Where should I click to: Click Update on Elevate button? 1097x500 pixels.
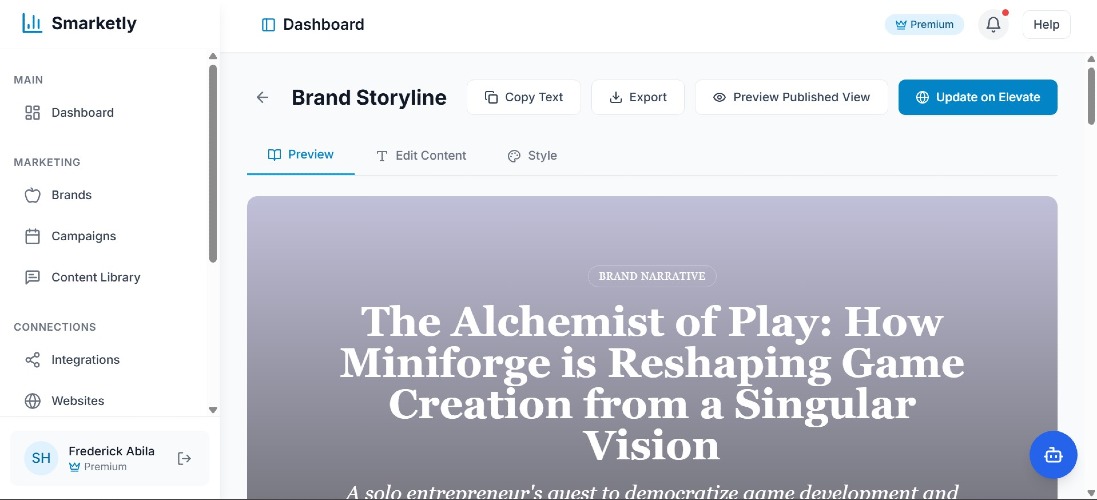point(977,97)
